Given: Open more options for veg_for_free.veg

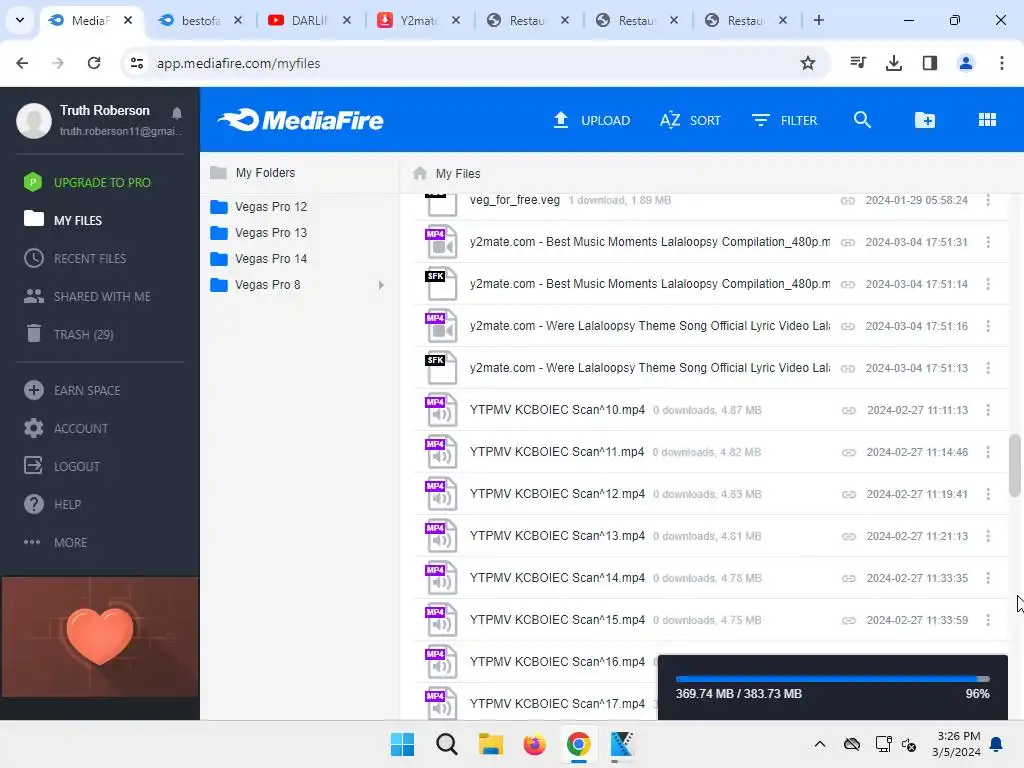Looking at the screenshot, I should tap(988, 200).
